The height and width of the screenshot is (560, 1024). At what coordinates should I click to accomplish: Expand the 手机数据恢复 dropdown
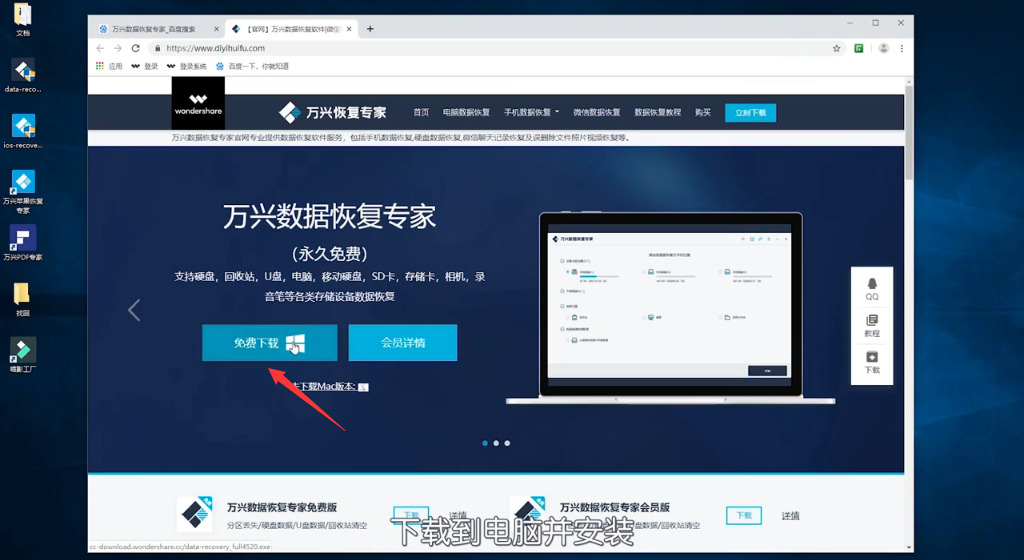532,112
